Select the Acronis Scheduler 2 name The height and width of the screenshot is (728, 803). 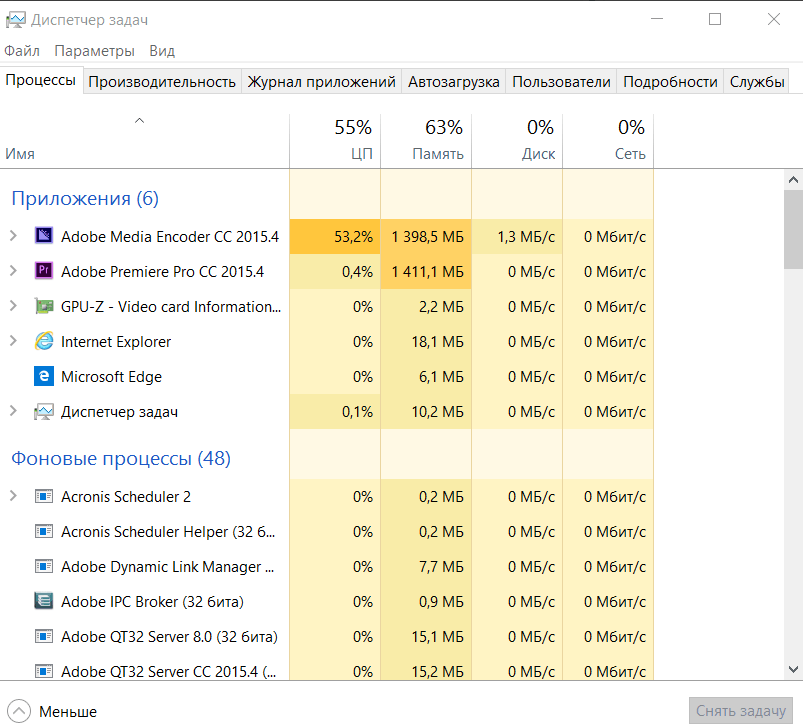(x=125, y=497)
